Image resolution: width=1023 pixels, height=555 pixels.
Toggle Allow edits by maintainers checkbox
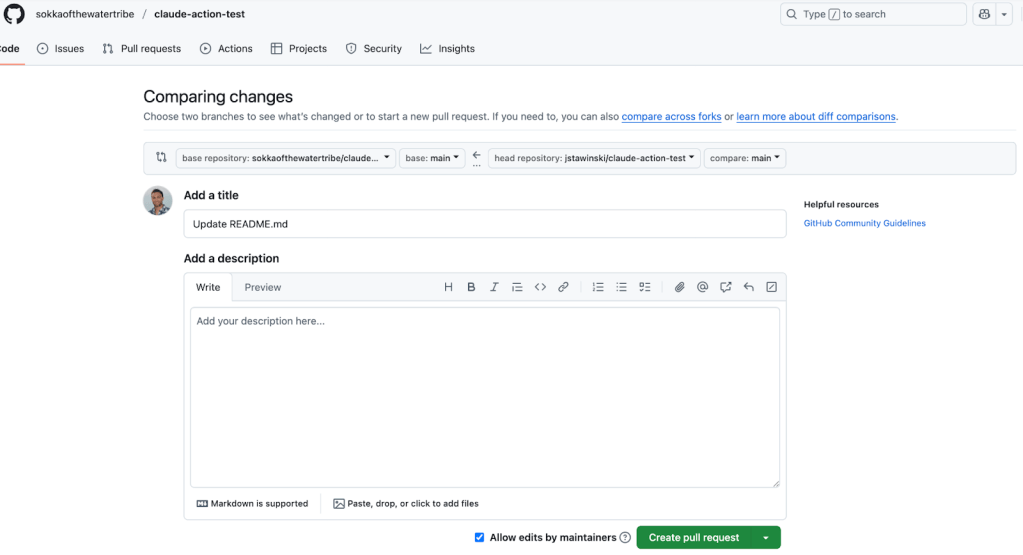(x=480, y=537)
